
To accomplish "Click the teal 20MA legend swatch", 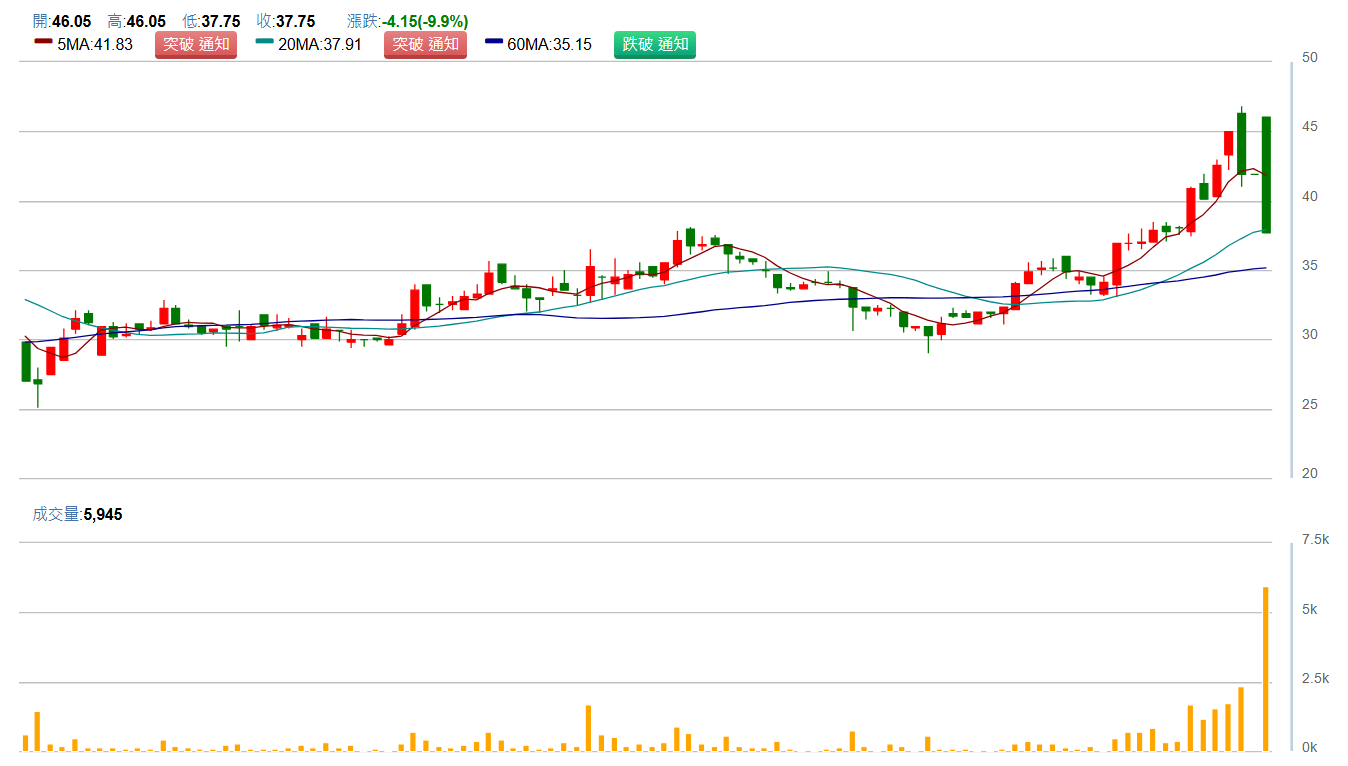I will 264,42.
